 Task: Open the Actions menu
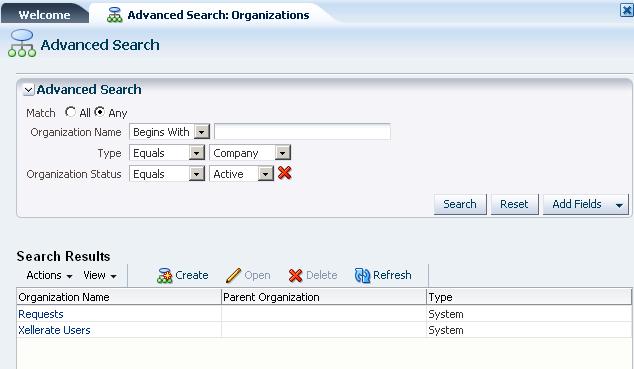49,275
